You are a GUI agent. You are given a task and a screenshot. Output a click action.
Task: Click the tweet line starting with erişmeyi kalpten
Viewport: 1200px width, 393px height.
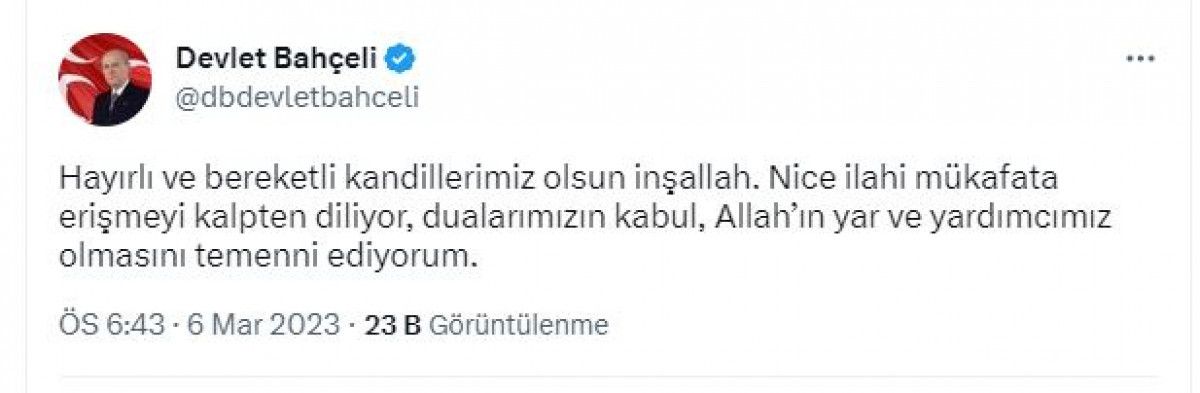point(586,218)
